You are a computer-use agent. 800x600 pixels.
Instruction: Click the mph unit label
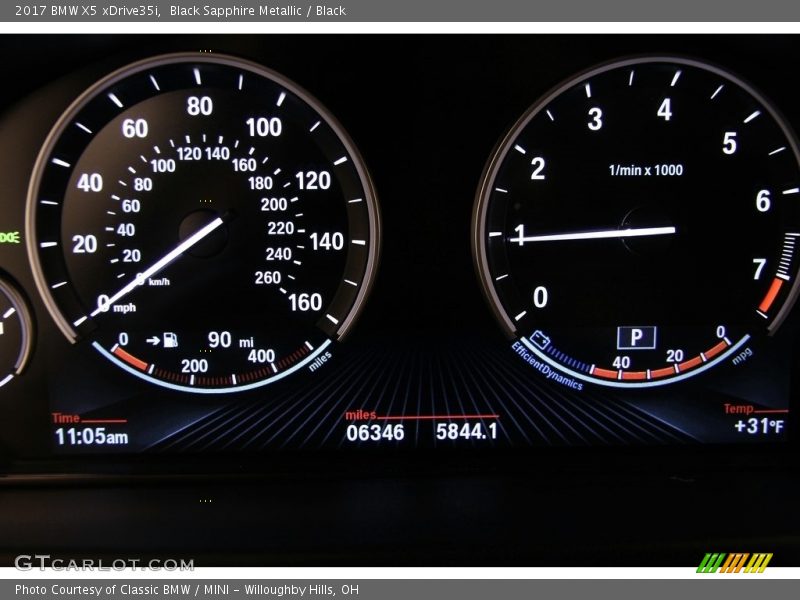pyautogui.click(x=124, y=308)
